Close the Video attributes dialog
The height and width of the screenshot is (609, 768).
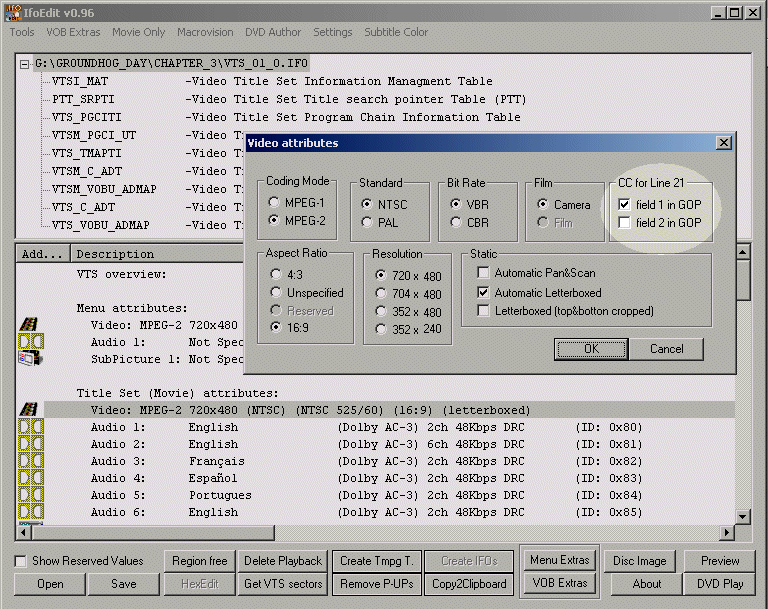pyautogui.click(x=723, y=143)
